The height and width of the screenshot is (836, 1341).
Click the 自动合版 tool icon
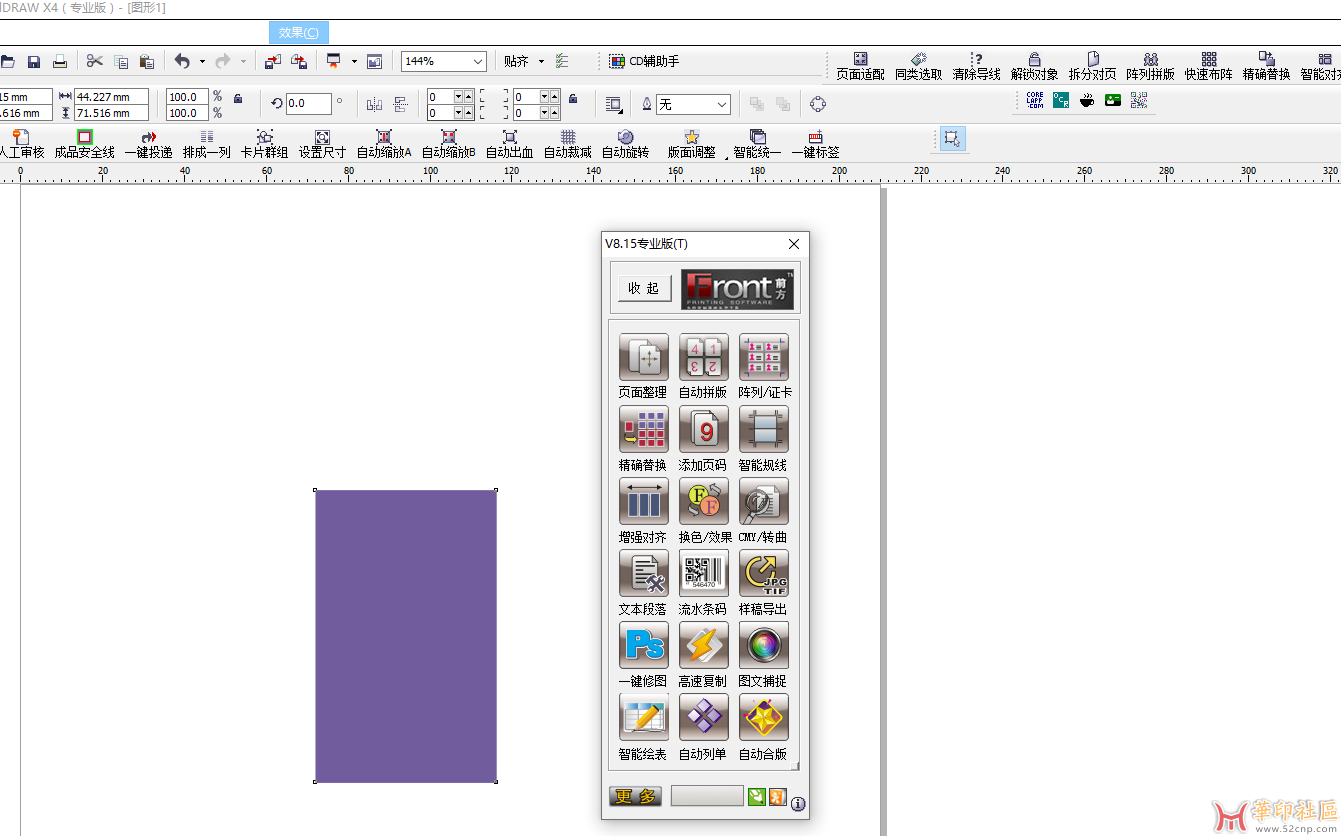point(764,717)
